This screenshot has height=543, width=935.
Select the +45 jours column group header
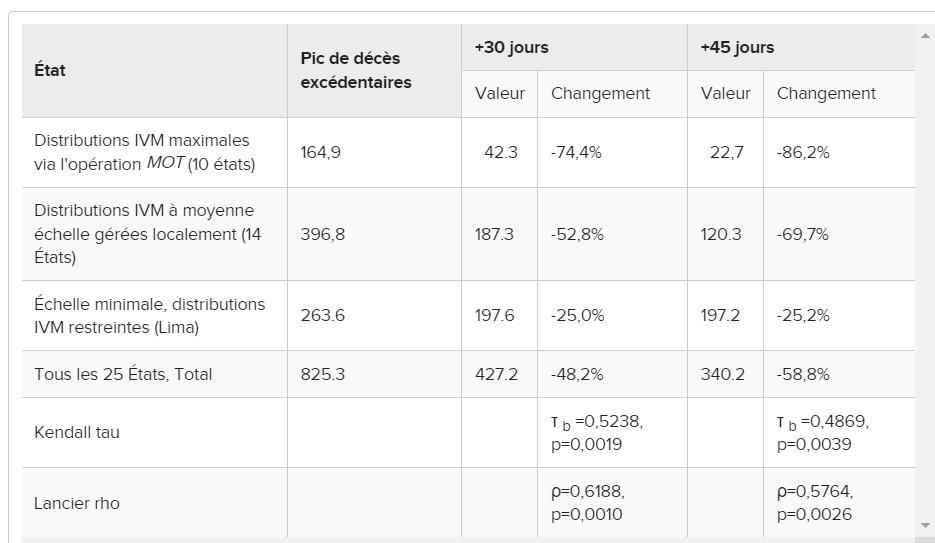point(738,47)
